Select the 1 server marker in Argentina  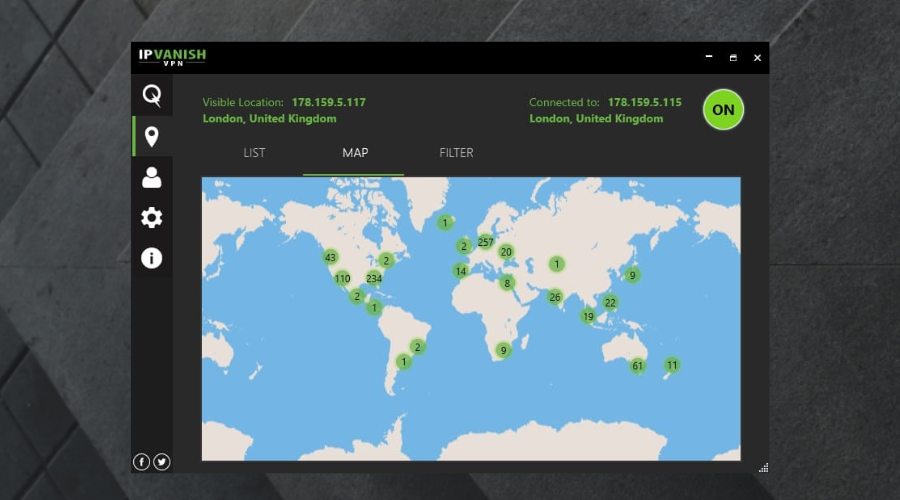click(x=404, y=362)
